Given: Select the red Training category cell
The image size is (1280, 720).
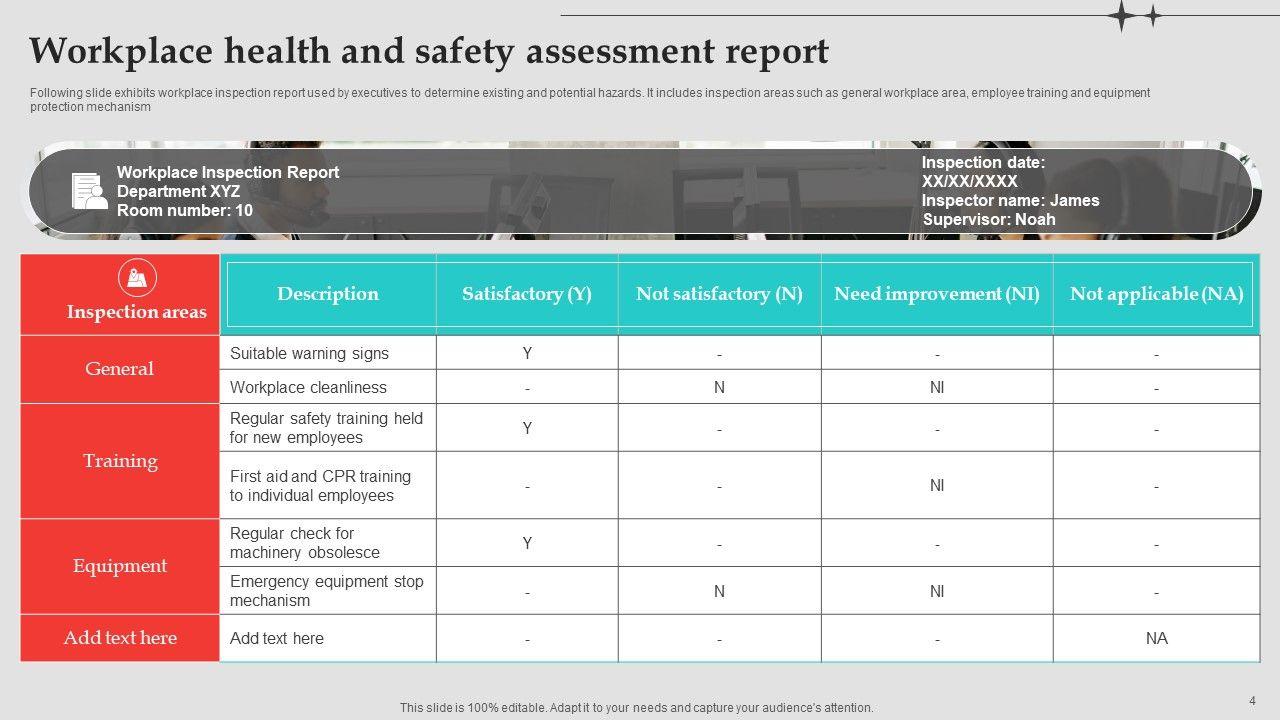Looking at the screenshot, I should 120,461.
